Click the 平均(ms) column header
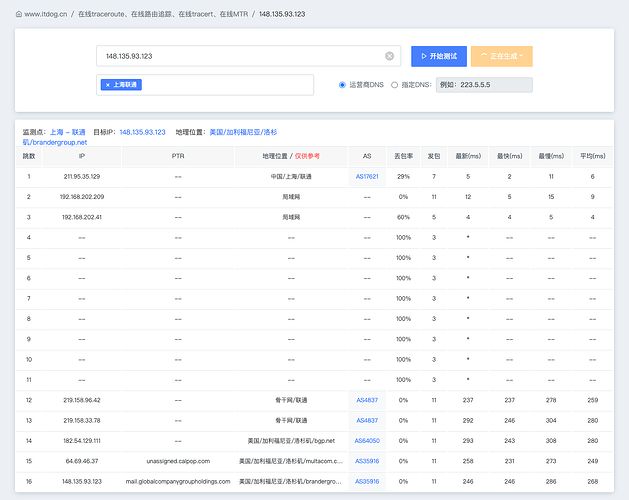This screenshot has width=629, height=500. click(592, 156)
